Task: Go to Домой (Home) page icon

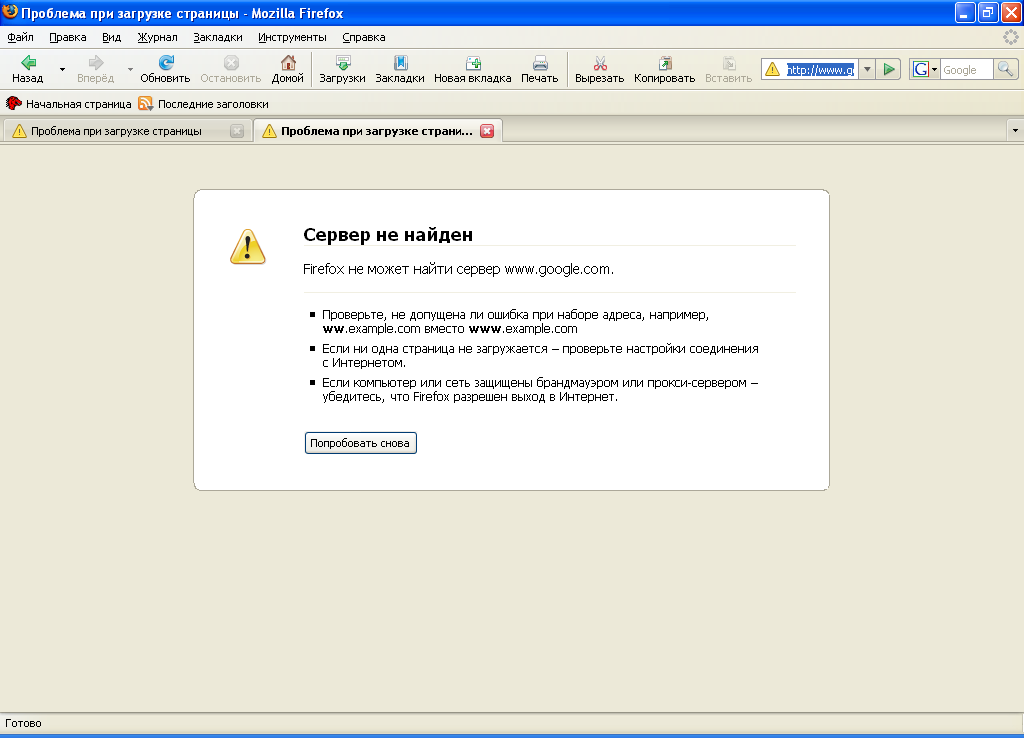Action: click(x=288, y=63)
